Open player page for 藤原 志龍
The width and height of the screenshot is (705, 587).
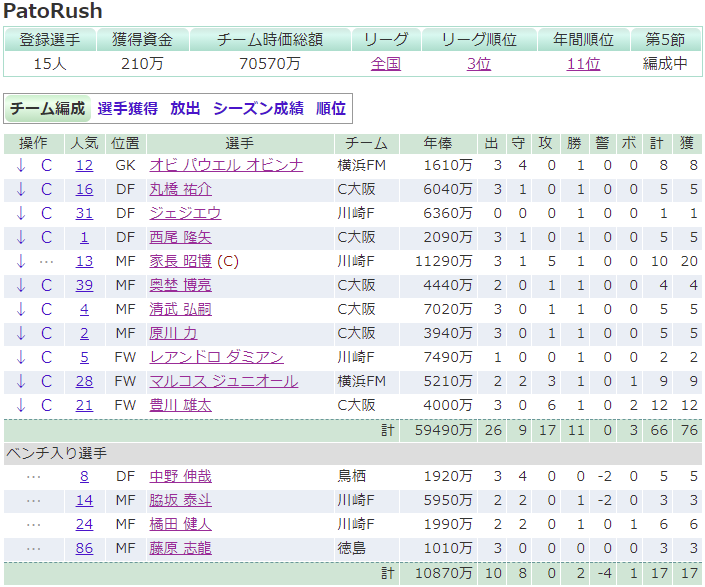pyautogui.click(x=180, y=548)
